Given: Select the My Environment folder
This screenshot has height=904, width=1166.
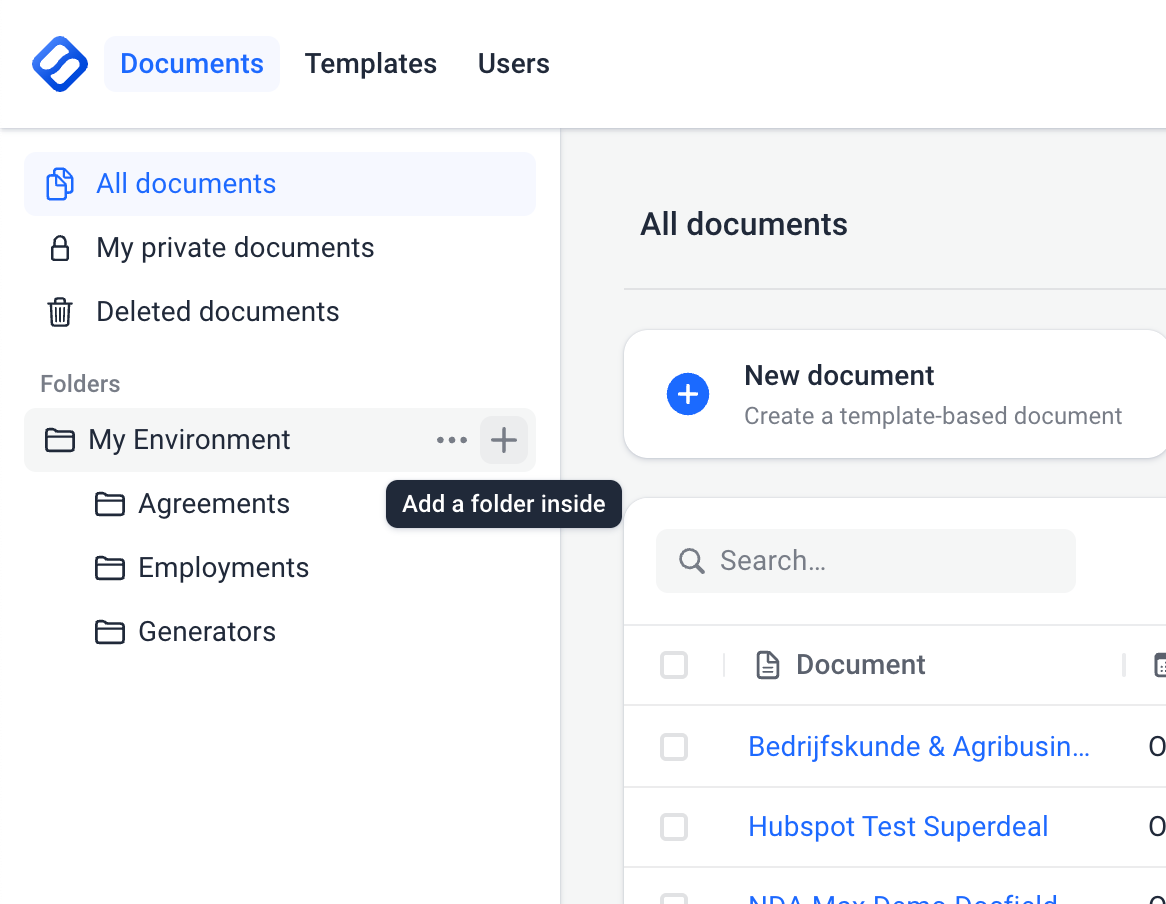Looking at the screenshot, I should [x=280, y=439].
